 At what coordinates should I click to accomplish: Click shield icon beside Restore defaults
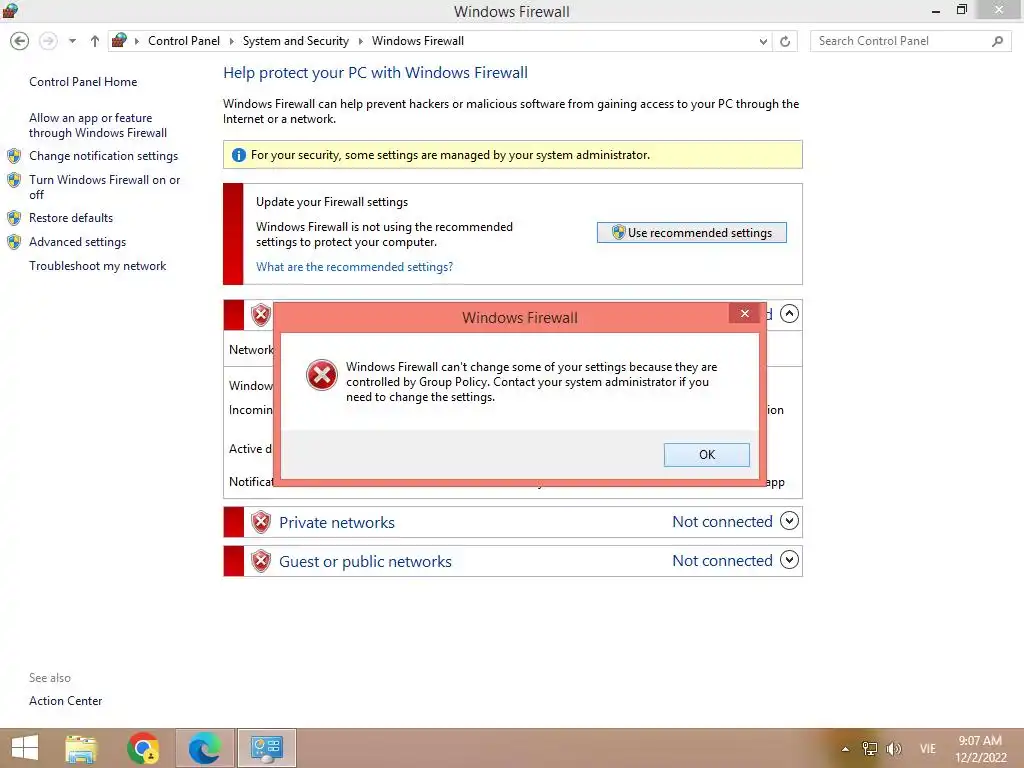(14, 217)
